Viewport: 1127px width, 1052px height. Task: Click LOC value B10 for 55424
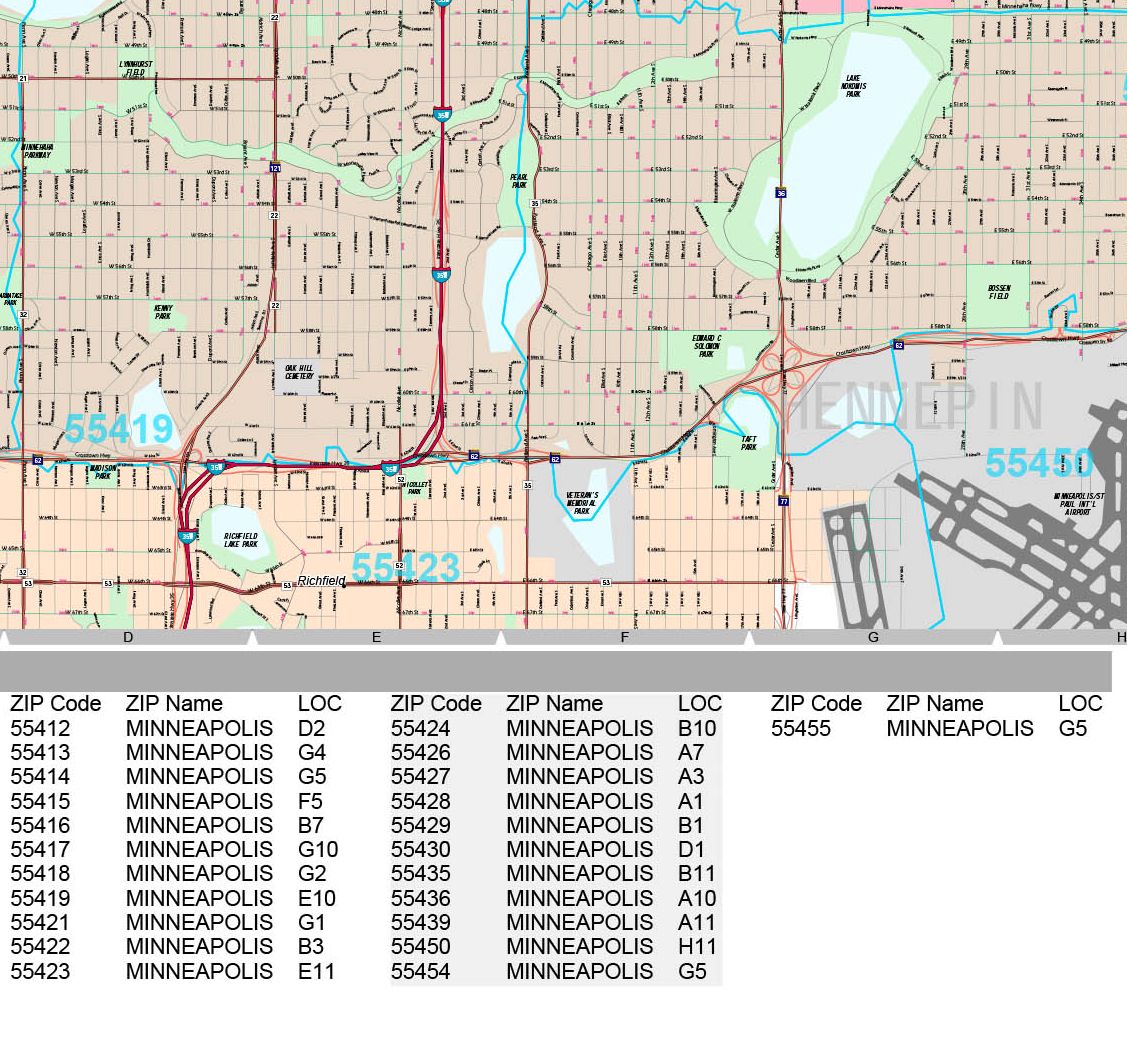click(x=697, y=729)
